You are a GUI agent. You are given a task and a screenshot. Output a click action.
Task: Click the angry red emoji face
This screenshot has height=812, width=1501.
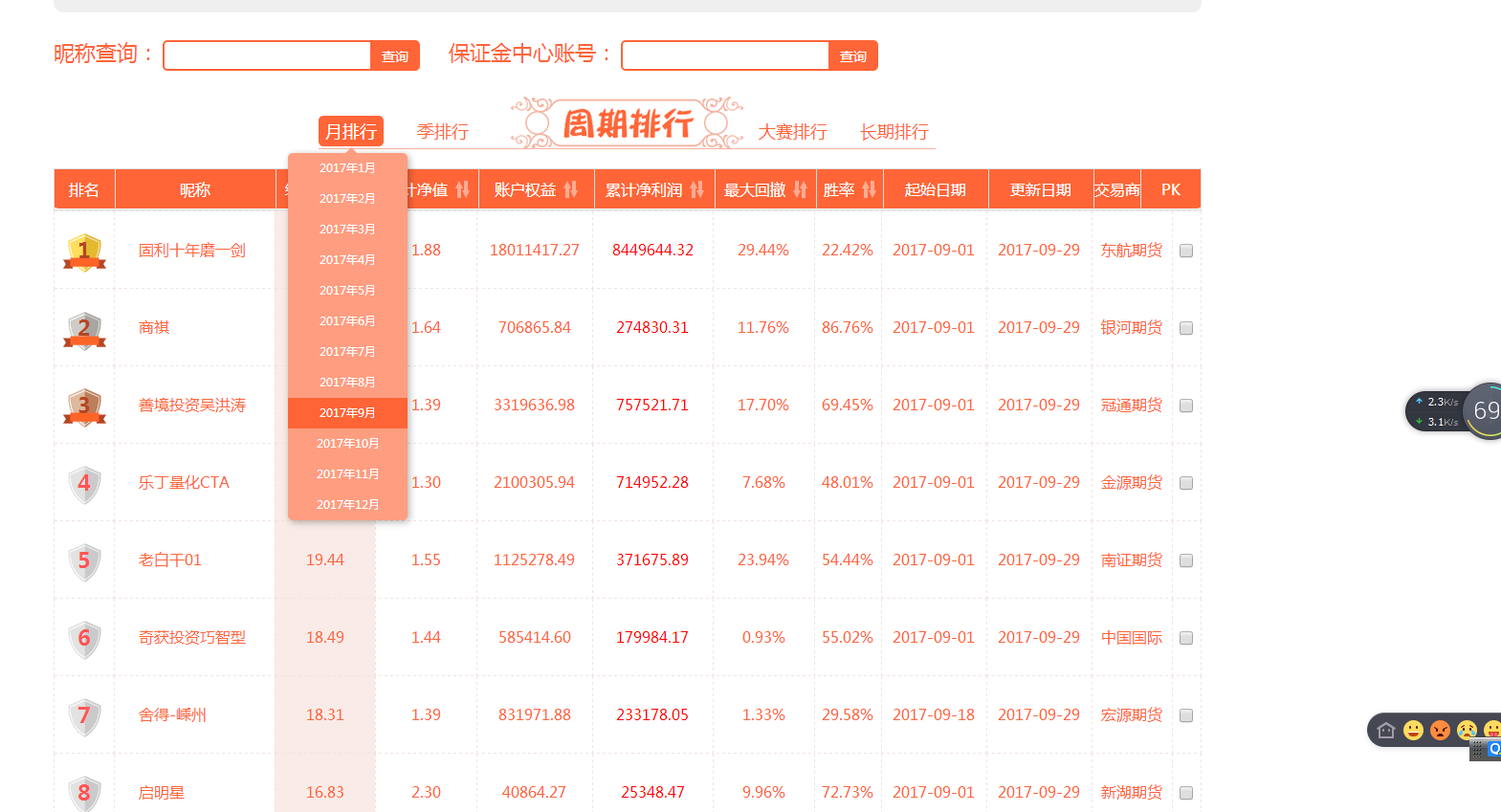click(x=1440, y=731)
